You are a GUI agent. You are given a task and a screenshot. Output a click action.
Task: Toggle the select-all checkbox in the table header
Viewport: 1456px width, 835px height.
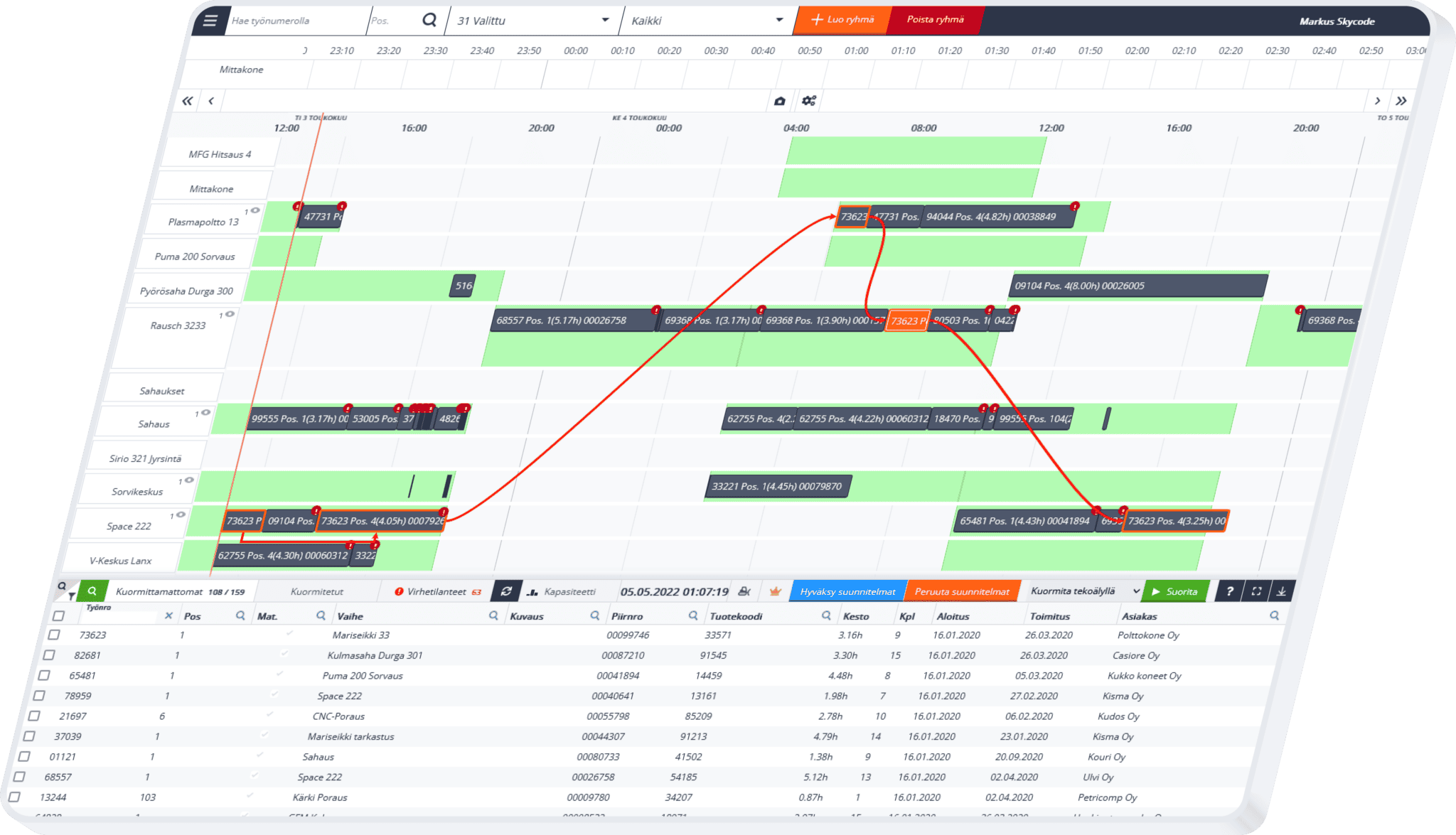(58, 615)
